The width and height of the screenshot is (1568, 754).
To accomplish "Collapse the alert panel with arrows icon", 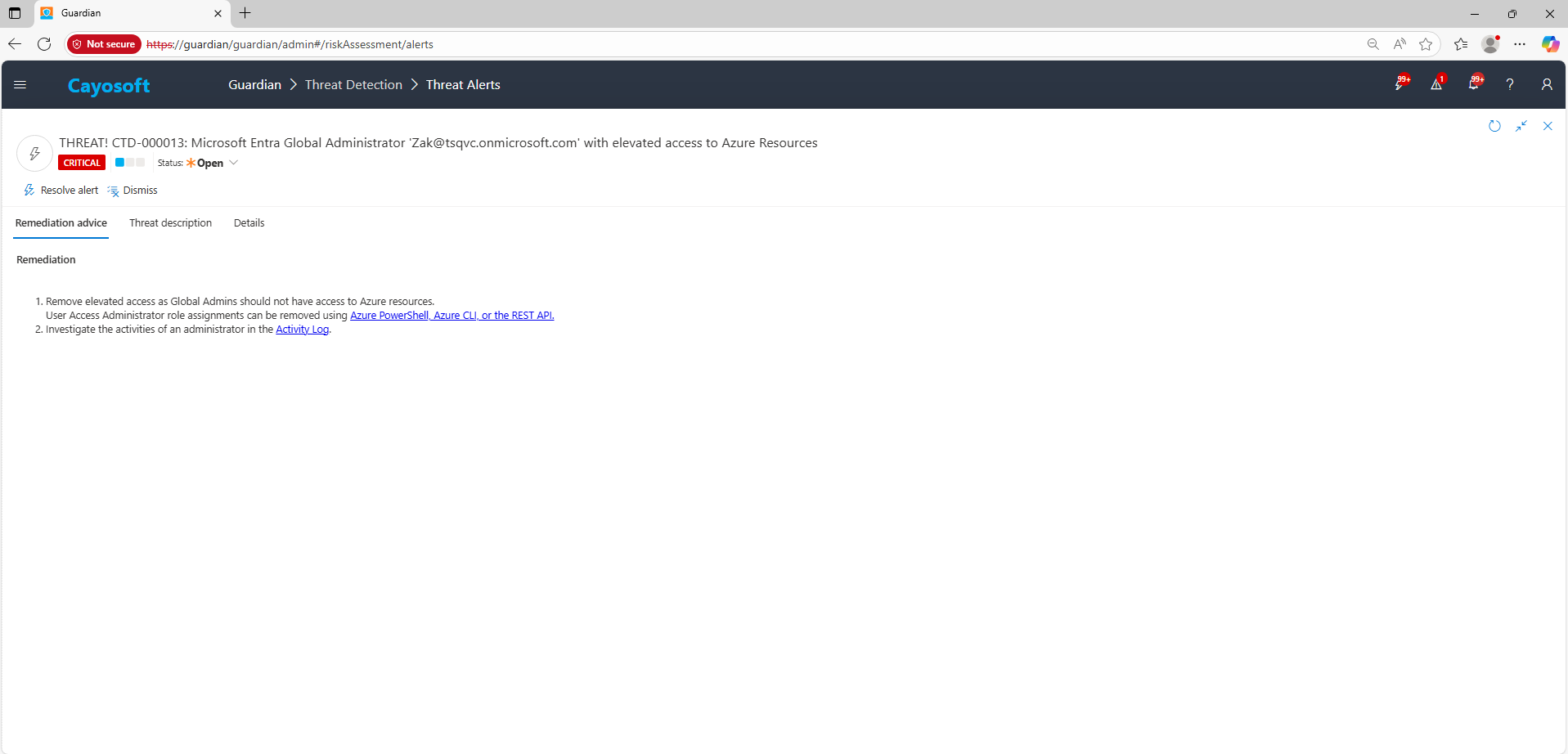I will pos(1521,126).
